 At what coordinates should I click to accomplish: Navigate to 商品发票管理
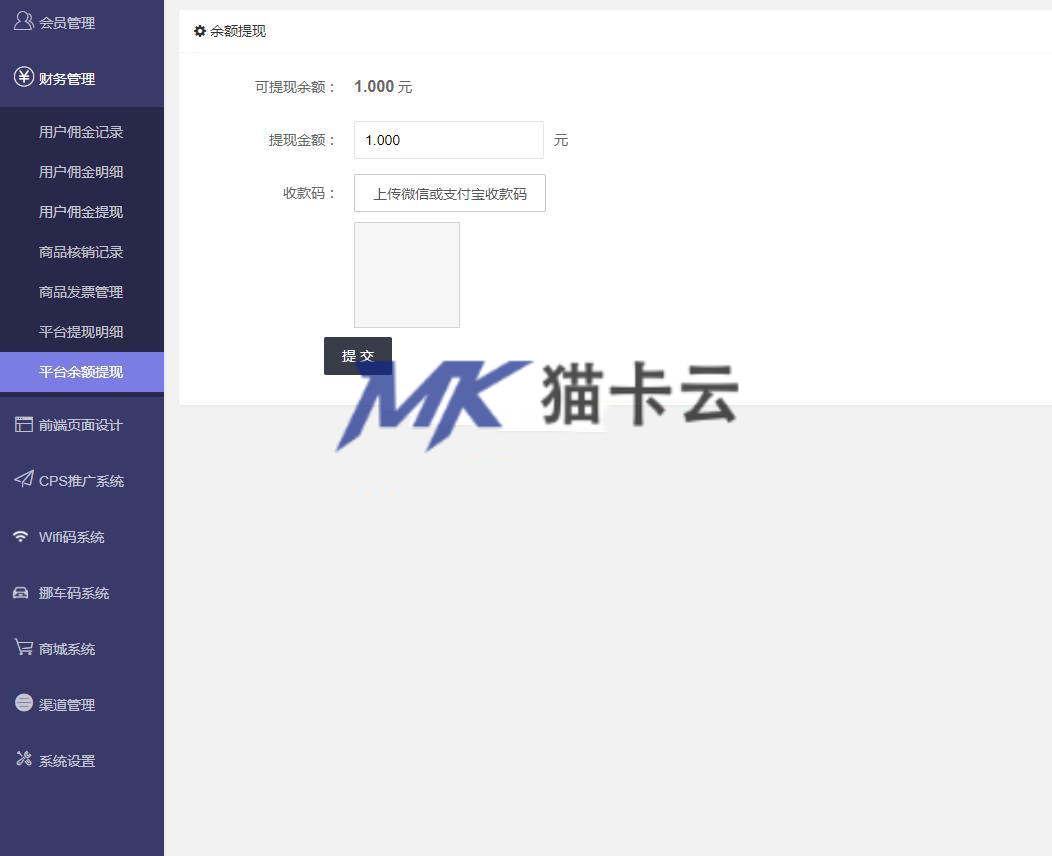(82, 292)
